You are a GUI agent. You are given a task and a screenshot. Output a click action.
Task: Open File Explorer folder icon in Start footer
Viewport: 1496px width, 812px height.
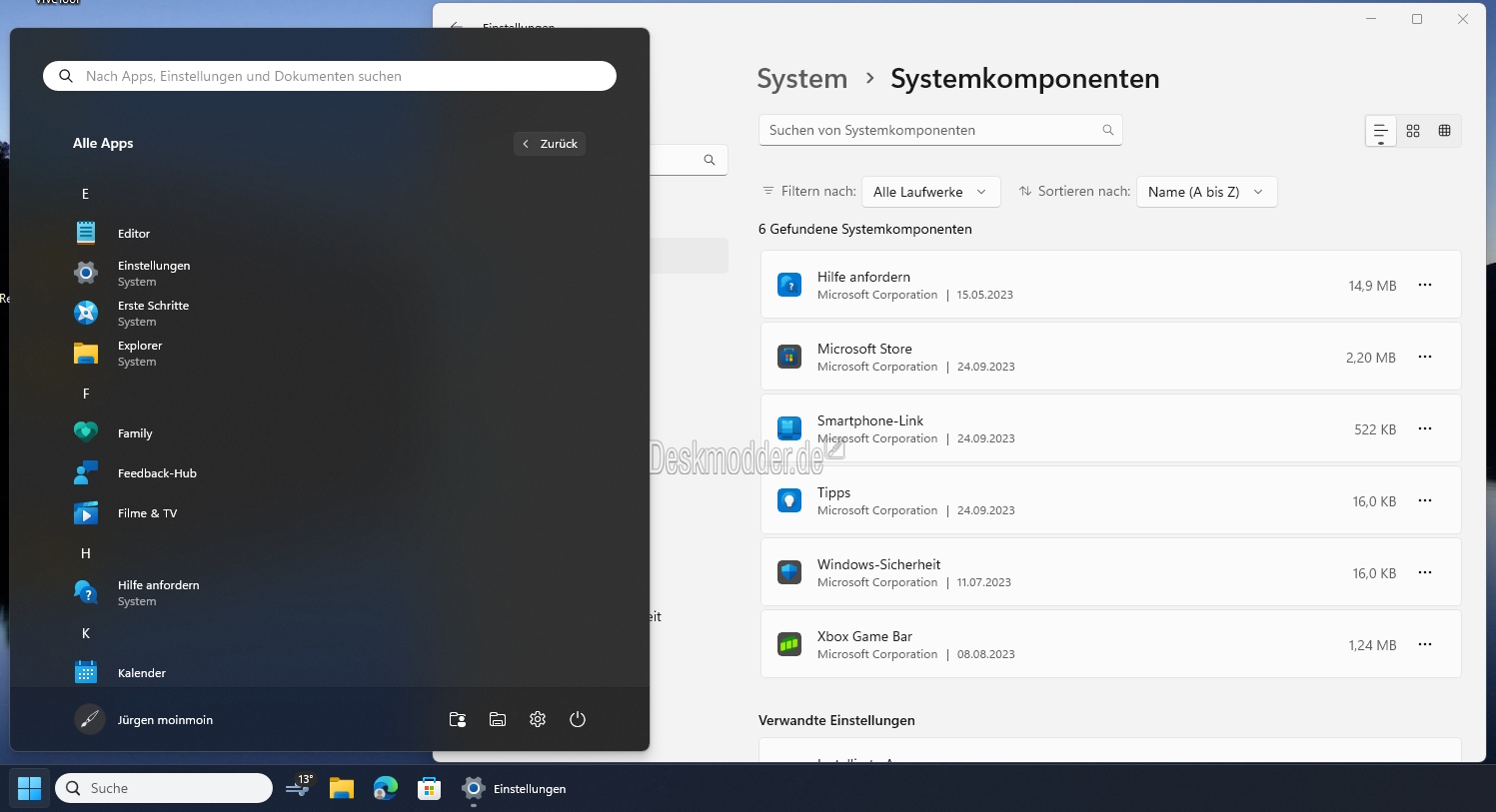click(498, 719)
